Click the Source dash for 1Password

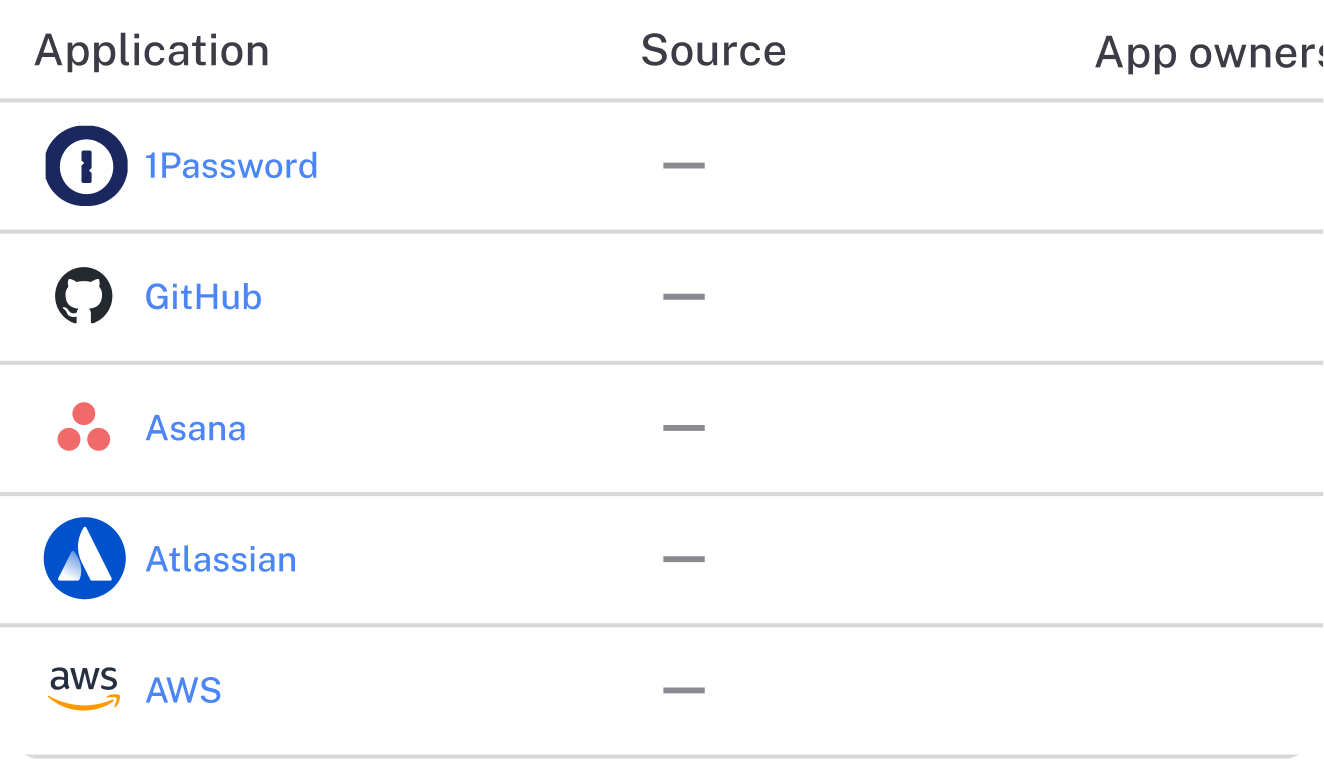pos(684,166)
